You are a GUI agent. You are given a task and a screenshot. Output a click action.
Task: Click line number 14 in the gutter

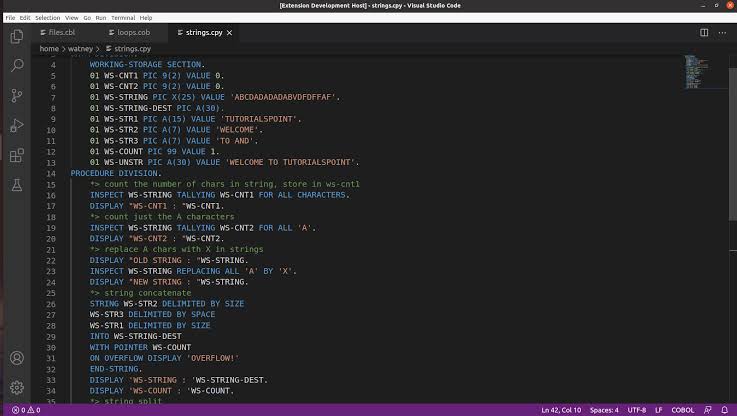pos(51,173)
